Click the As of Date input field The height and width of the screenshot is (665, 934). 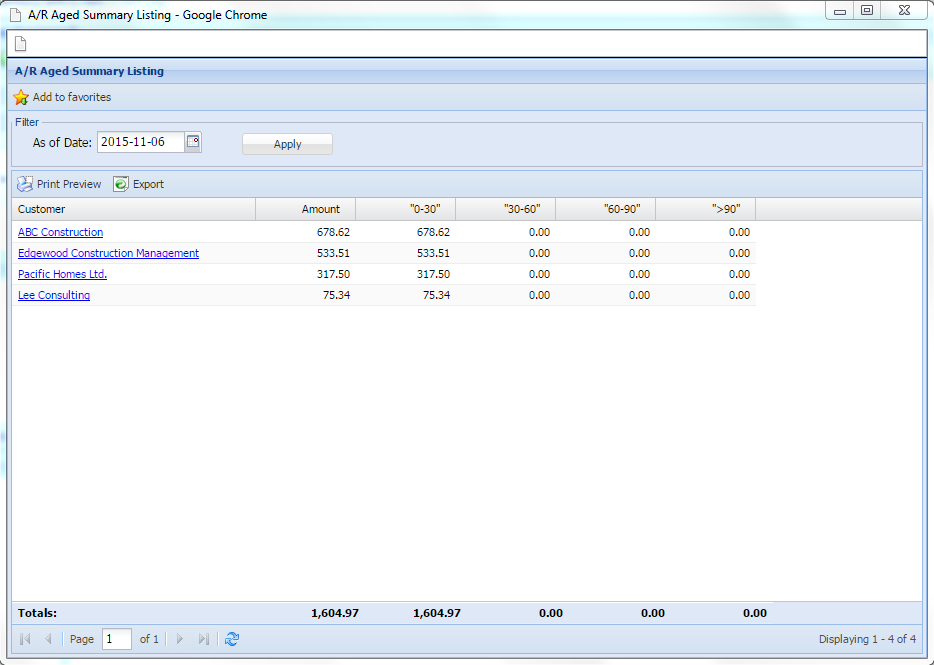click(140, 142)
